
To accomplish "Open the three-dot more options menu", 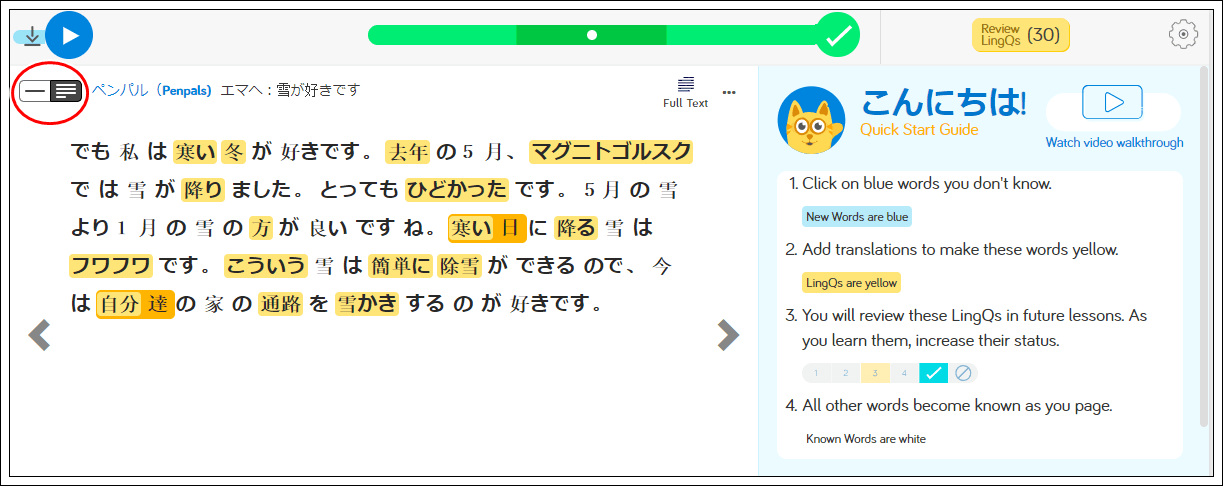I will [729, 93].
